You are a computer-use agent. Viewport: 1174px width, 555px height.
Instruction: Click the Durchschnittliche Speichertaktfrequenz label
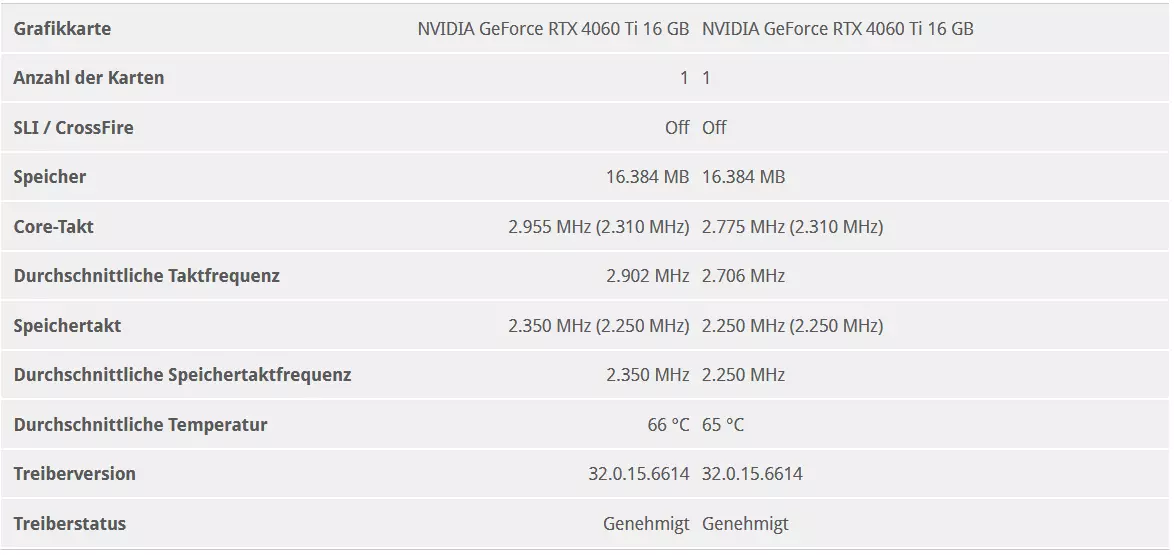click(x=182, y=374)
